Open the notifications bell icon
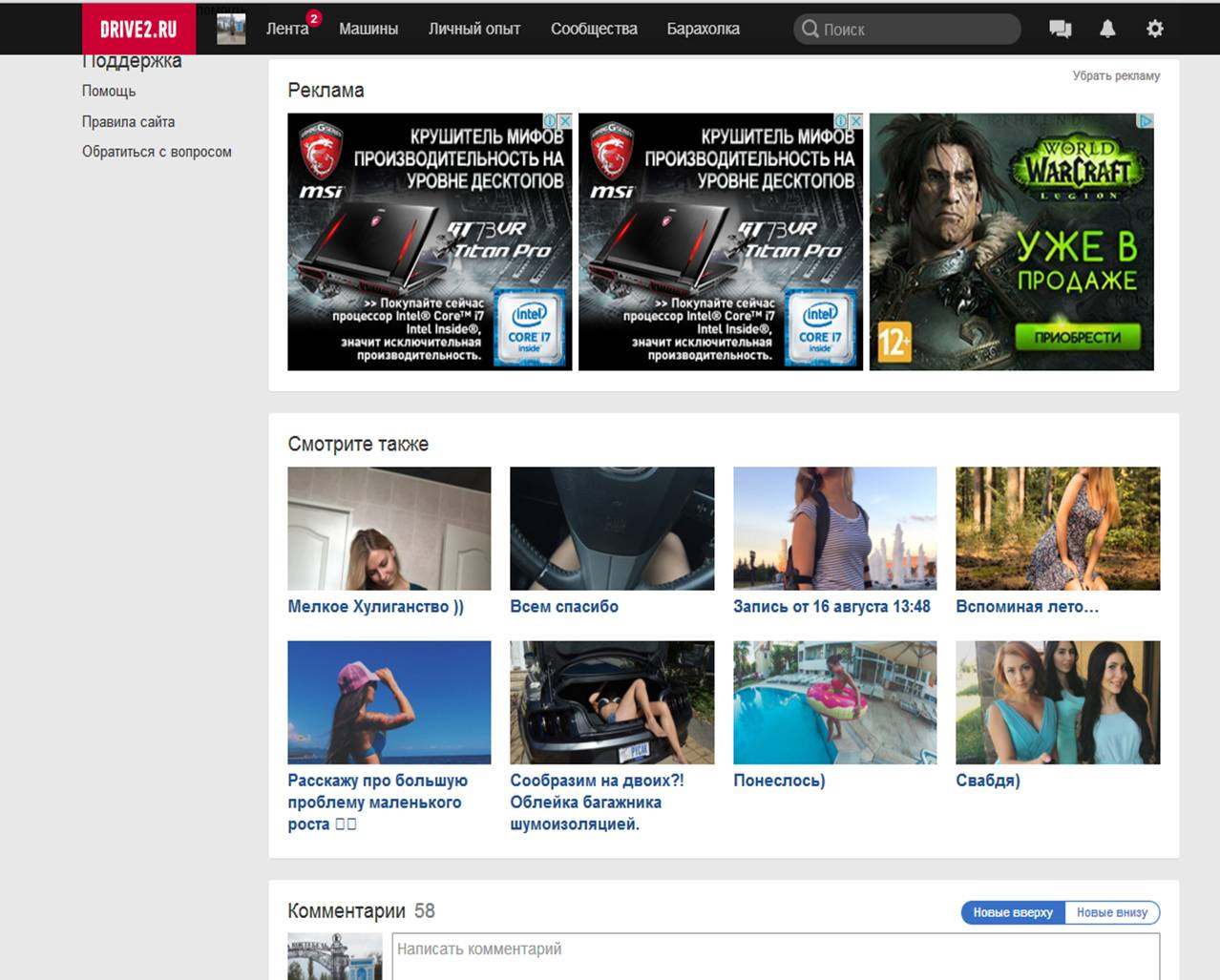 pos(1107,29)
